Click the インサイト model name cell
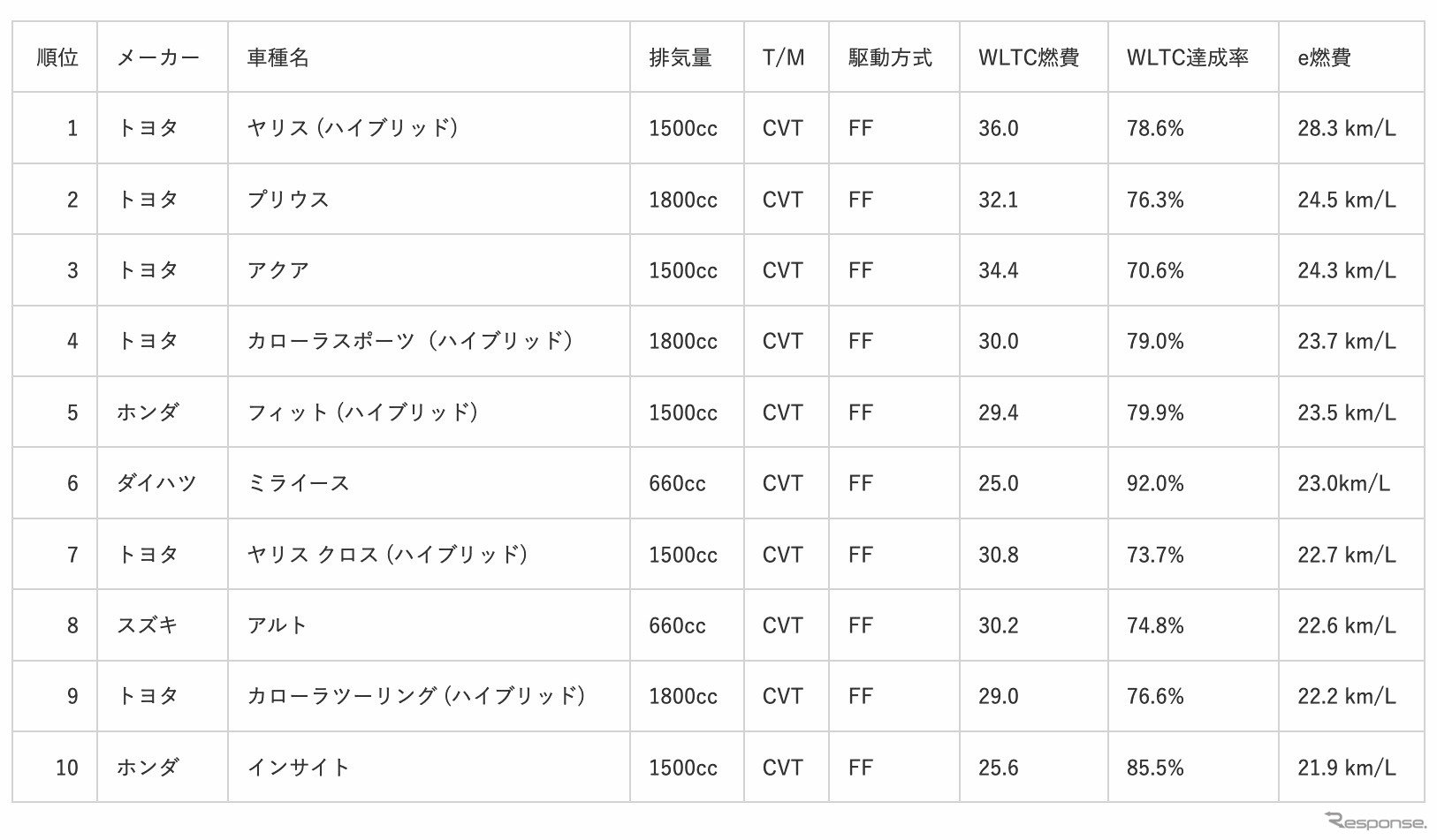 click(299, 768)
